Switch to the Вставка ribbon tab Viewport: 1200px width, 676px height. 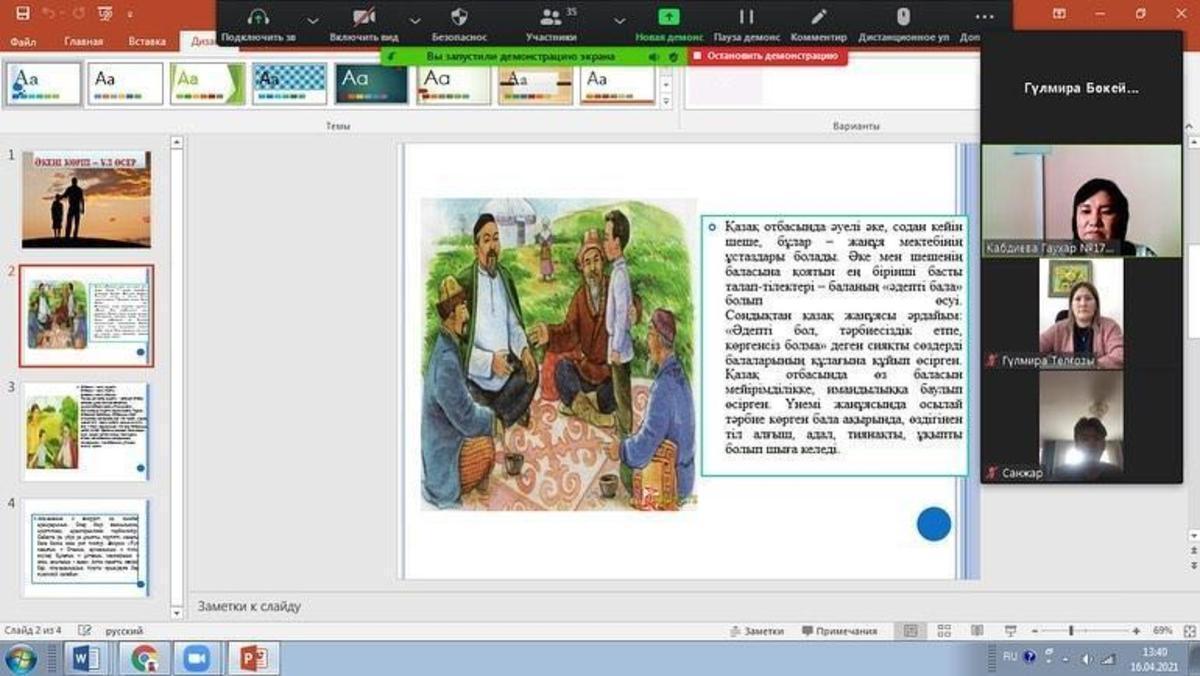pyautogui.click(x=147, y=41)
